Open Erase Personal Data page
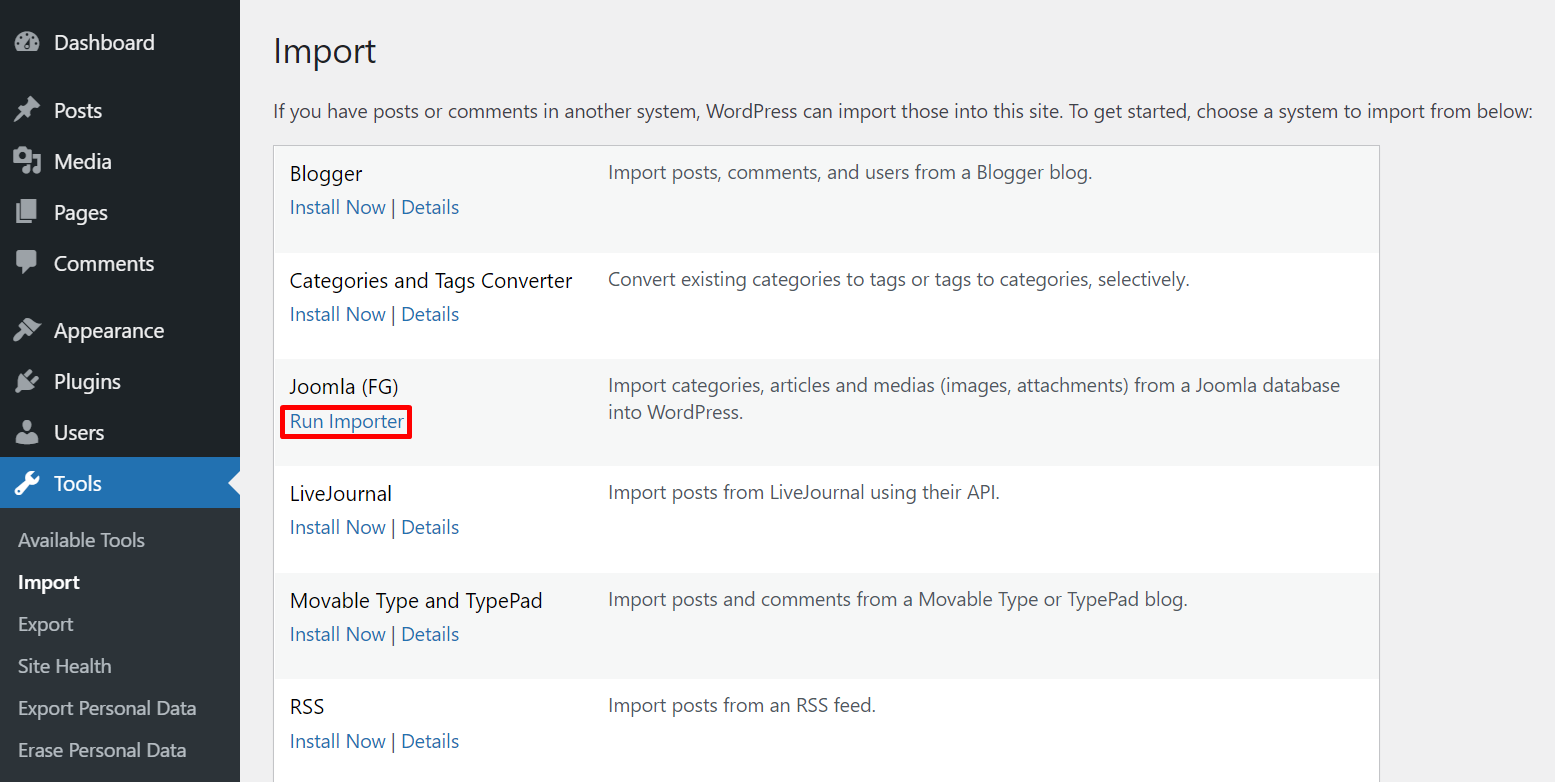This screenshot has height=782, width=1555. (x=102, y=750)
